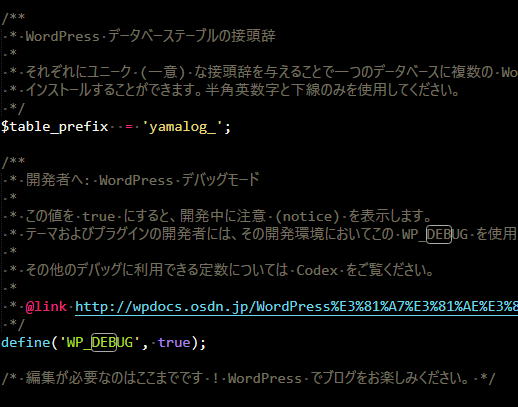Viewport: 518px width, 407px height.
Task: Click the word true in Japanese comment
Action: coord(99,216)
